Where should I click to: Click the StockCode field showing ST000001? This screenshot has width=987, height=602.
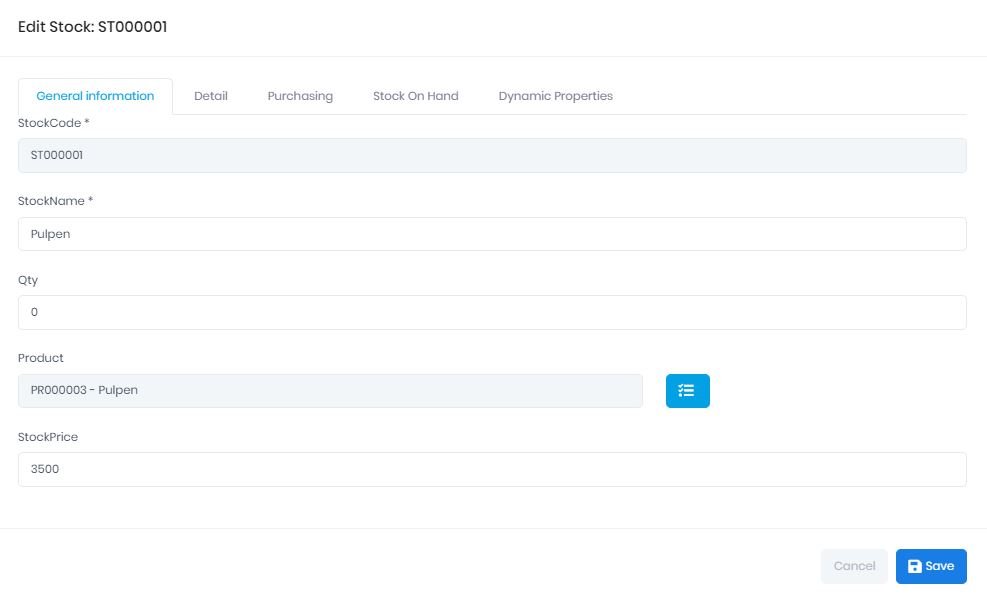(x=492, y=156)
